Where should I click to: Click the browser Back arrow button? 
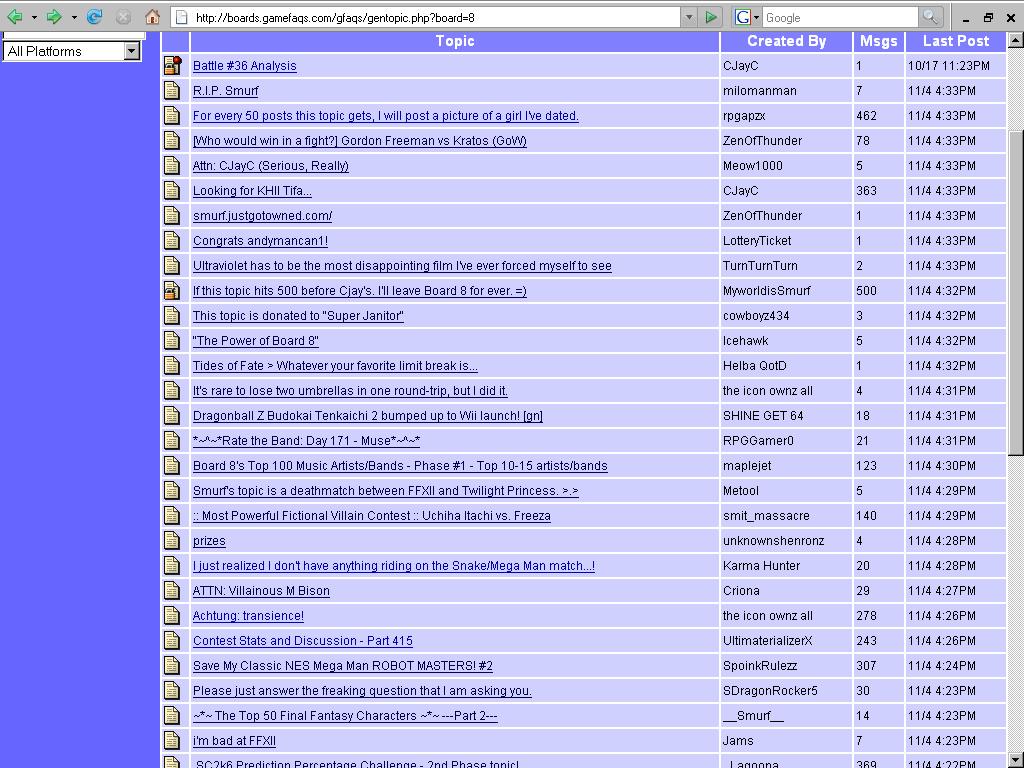point(15,17)
